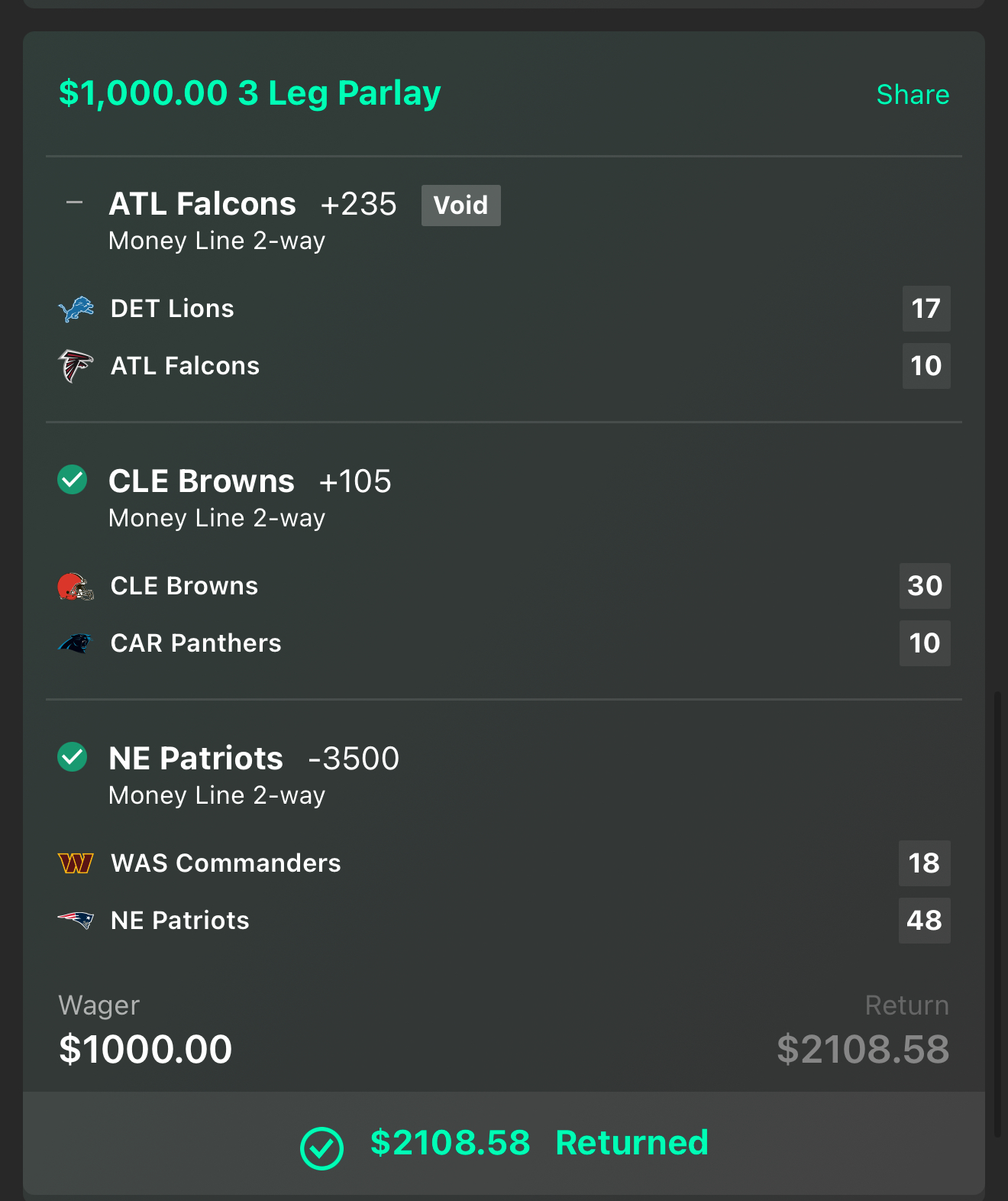Viewport: 1008px width, 1201px height.
Task: Click the returned checkmark circle icon
Action: click(321, 1148)
